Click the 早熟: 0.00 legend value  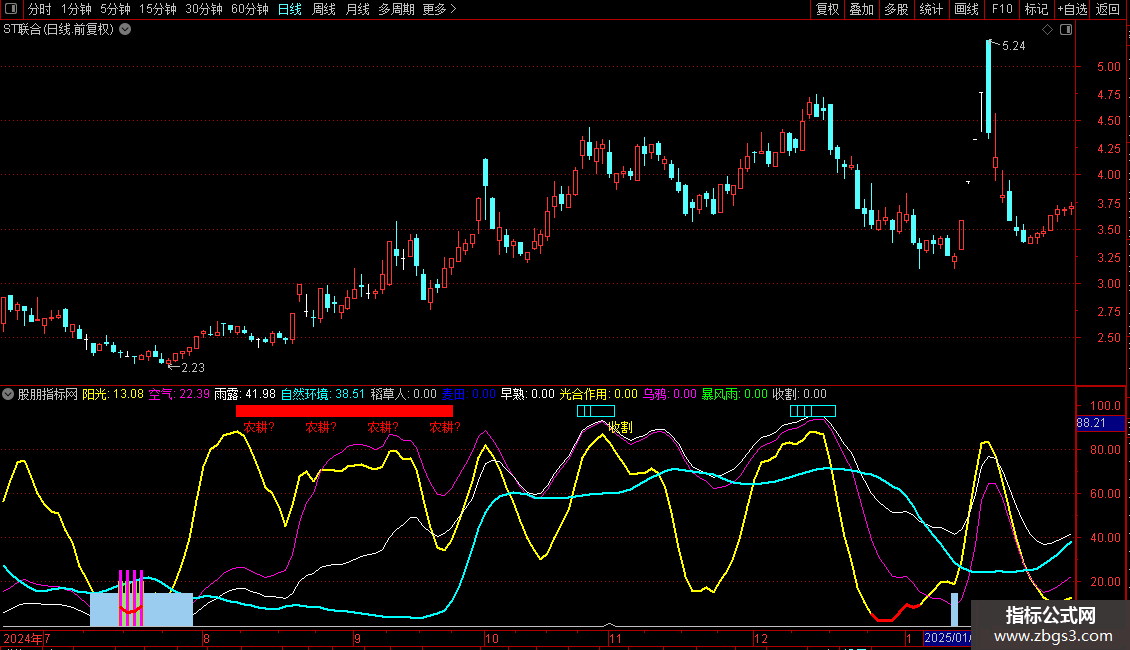[x=528, y=394]
